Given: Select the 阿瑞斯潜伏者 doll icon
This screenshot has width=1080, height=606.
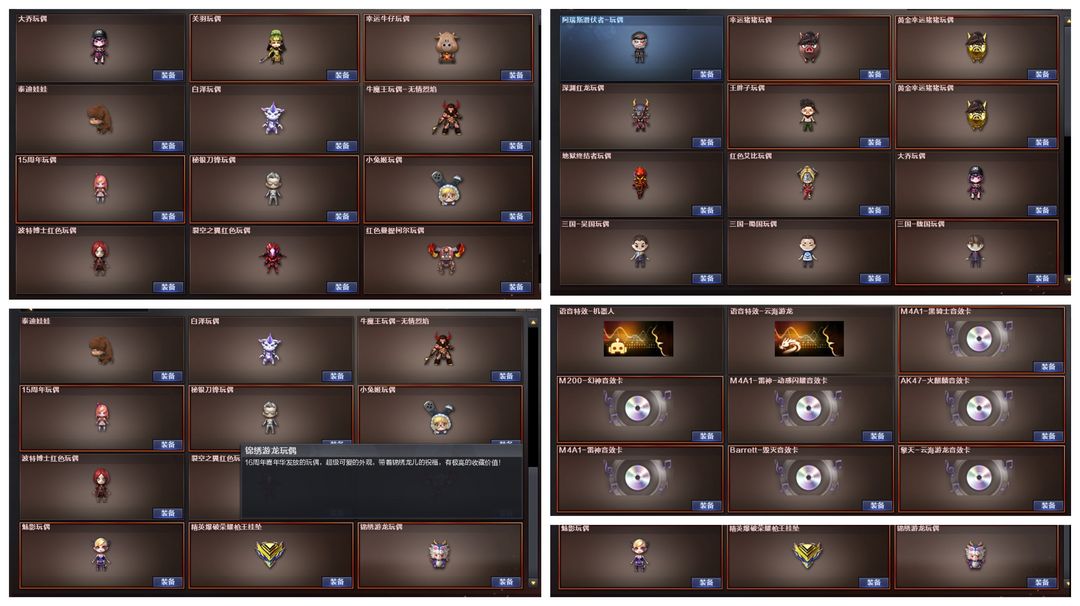Looking at the screenshot, I should [x=639, y=47].
